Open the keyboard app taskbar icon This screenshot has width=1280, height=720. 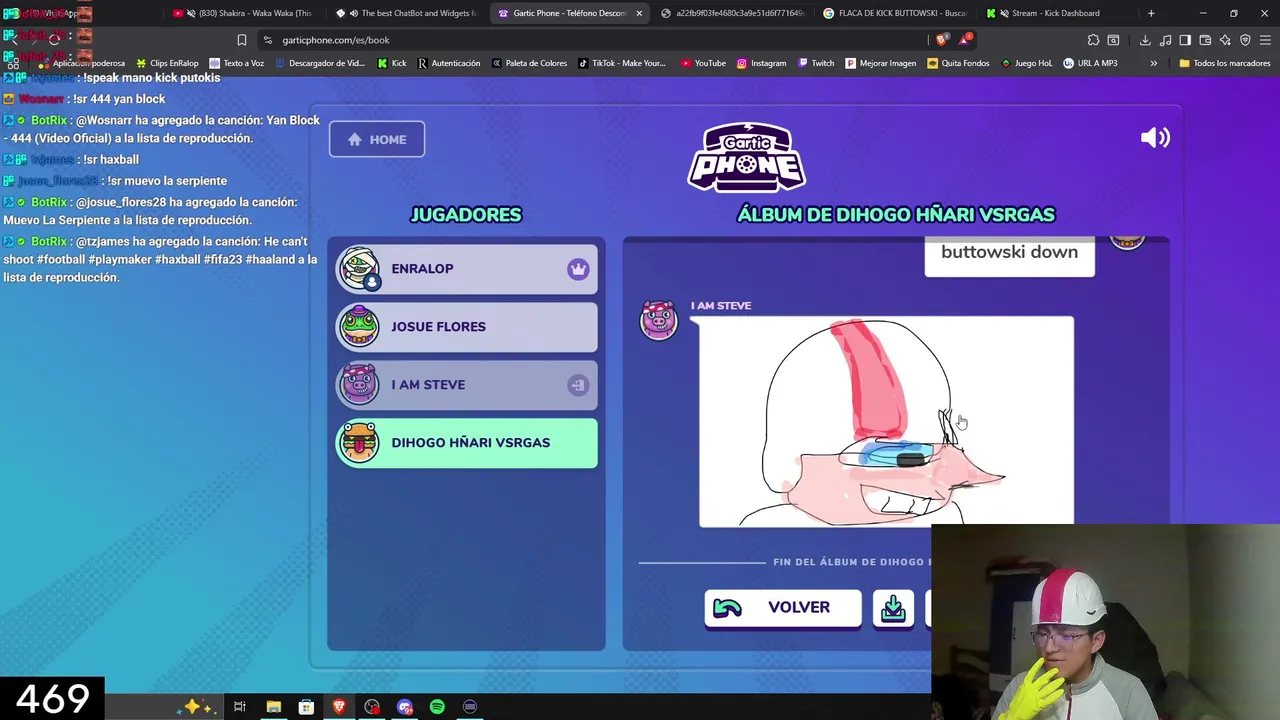(x=470, y=707)
